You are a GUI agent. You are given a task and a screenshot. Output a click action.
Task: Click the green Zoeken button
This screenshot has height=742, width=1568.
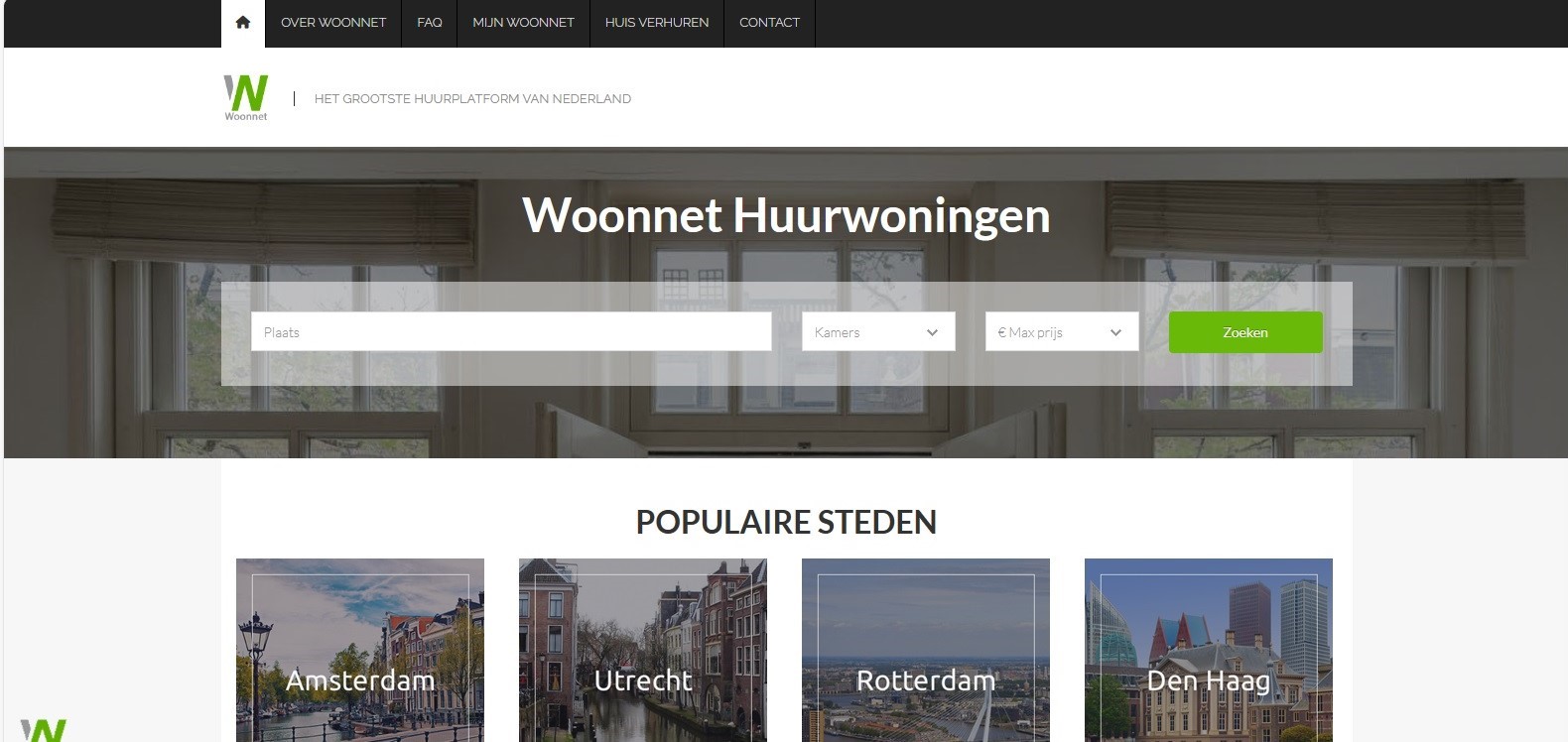(x=1245, y=332)
